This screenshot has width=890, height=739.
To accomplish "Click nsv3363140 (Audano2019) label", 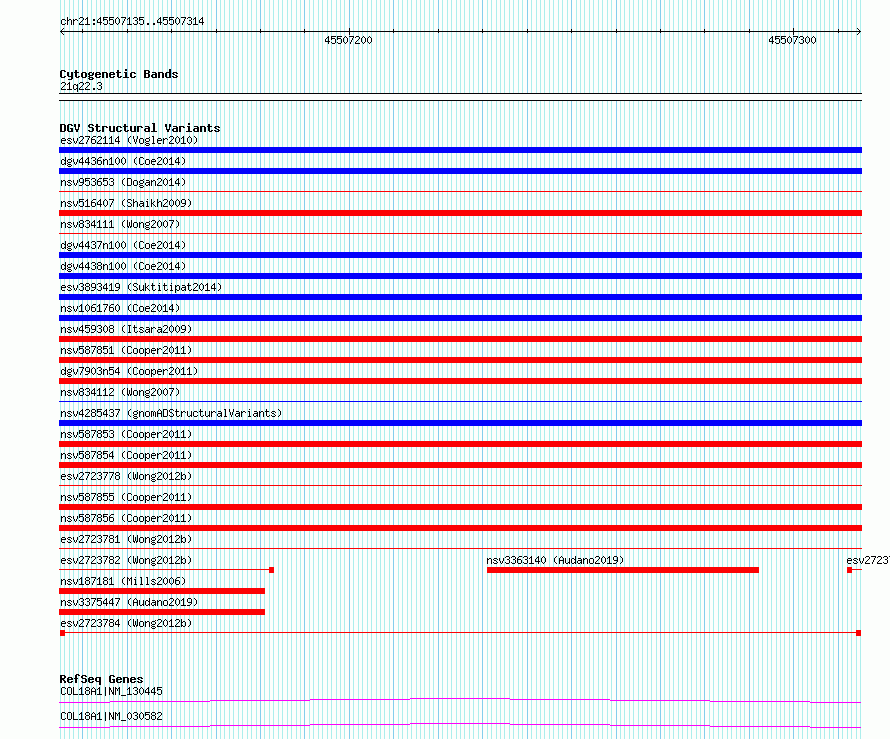I will pos(555,560).
